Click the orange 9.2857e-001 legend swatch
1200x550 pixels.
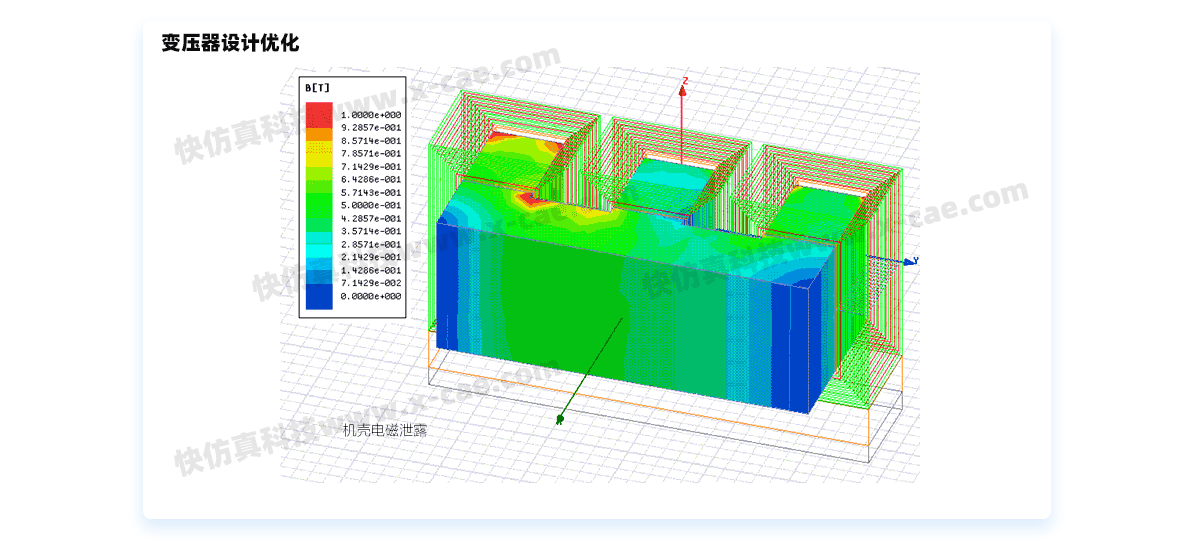(318, 128)
